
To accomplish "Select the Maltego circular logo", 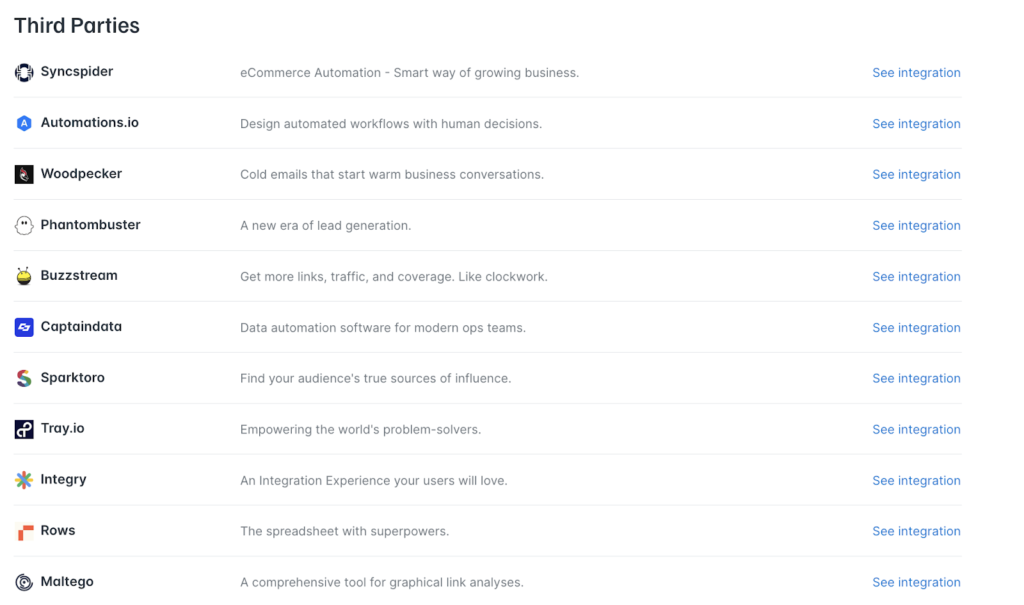I will tap(22, 582).
